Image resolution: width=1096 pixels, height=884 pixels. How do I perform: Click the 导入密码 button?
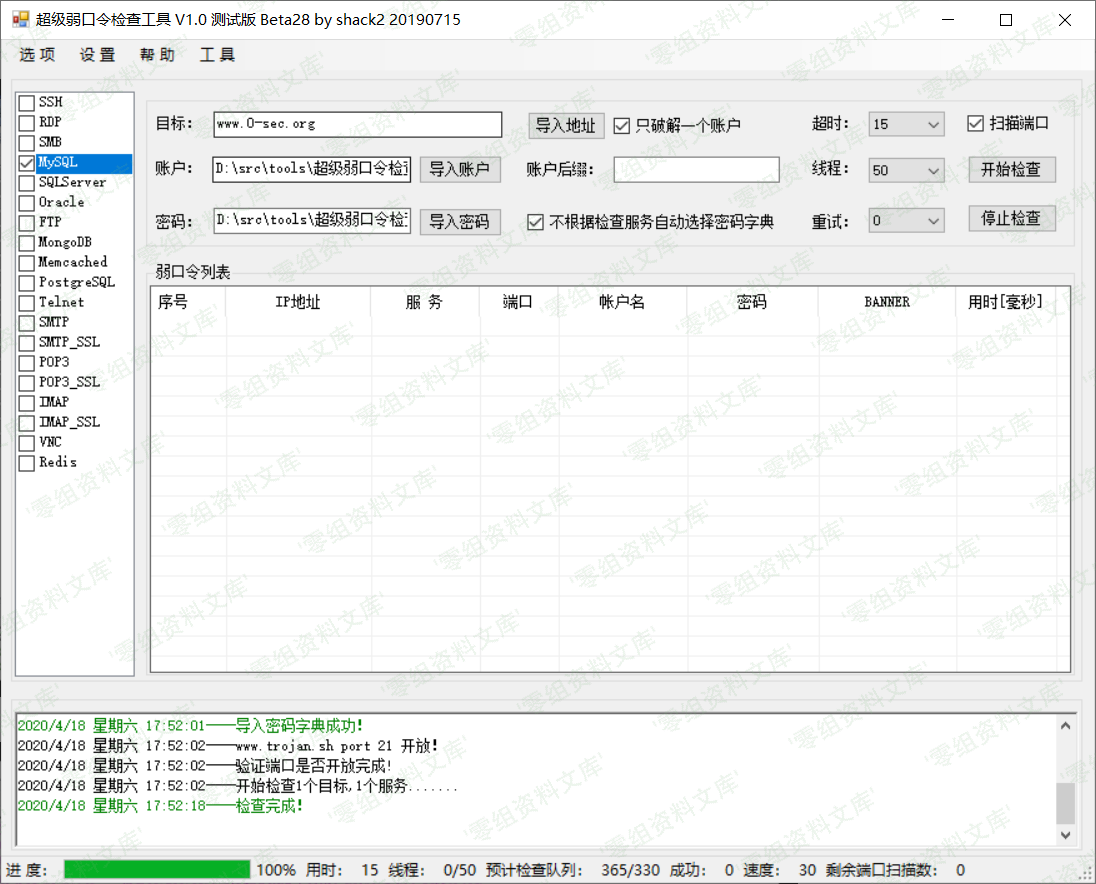tap(459, 222)
